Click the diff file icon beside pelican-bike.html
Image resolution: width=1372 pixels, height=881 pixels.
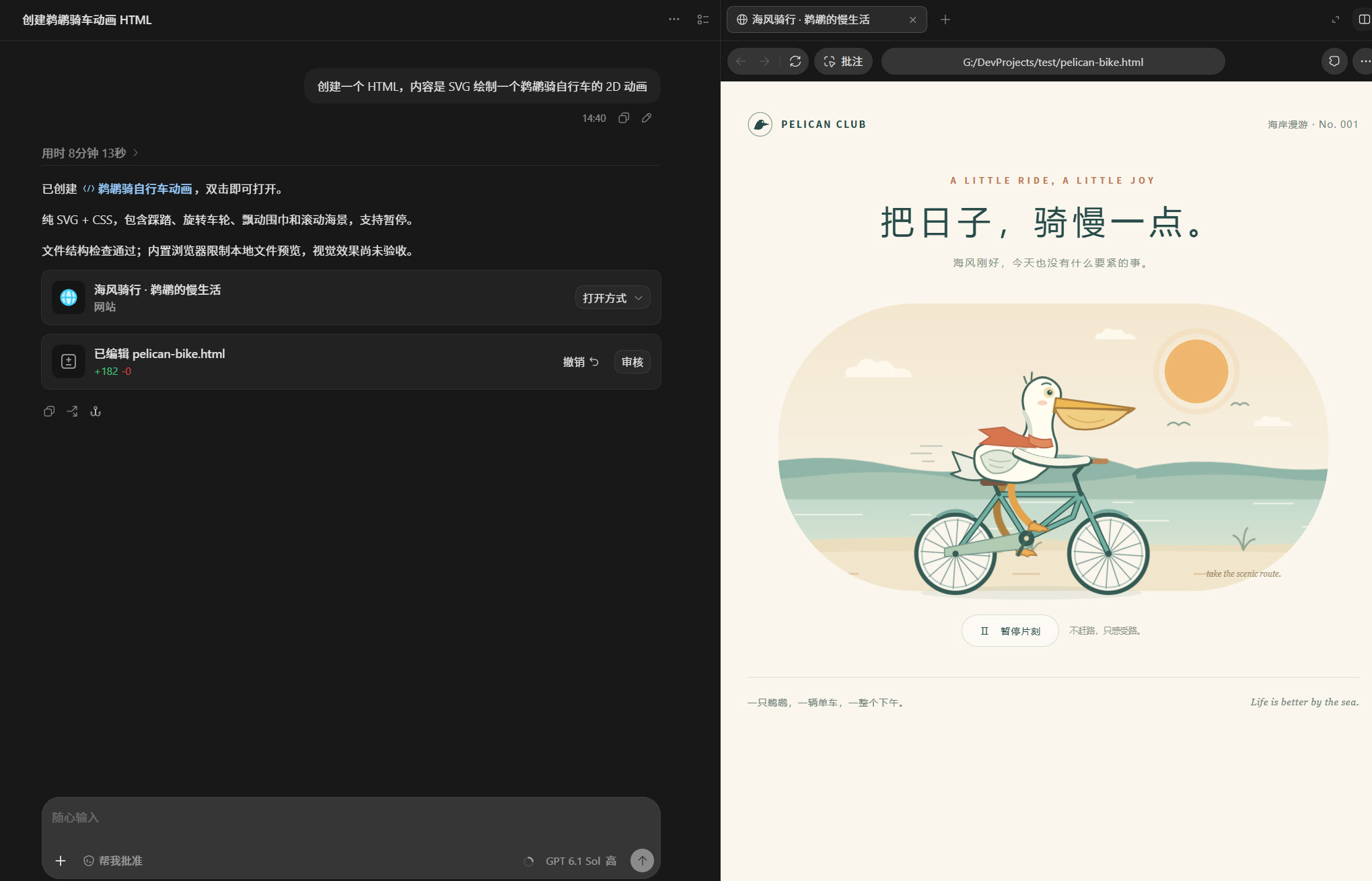69,361
